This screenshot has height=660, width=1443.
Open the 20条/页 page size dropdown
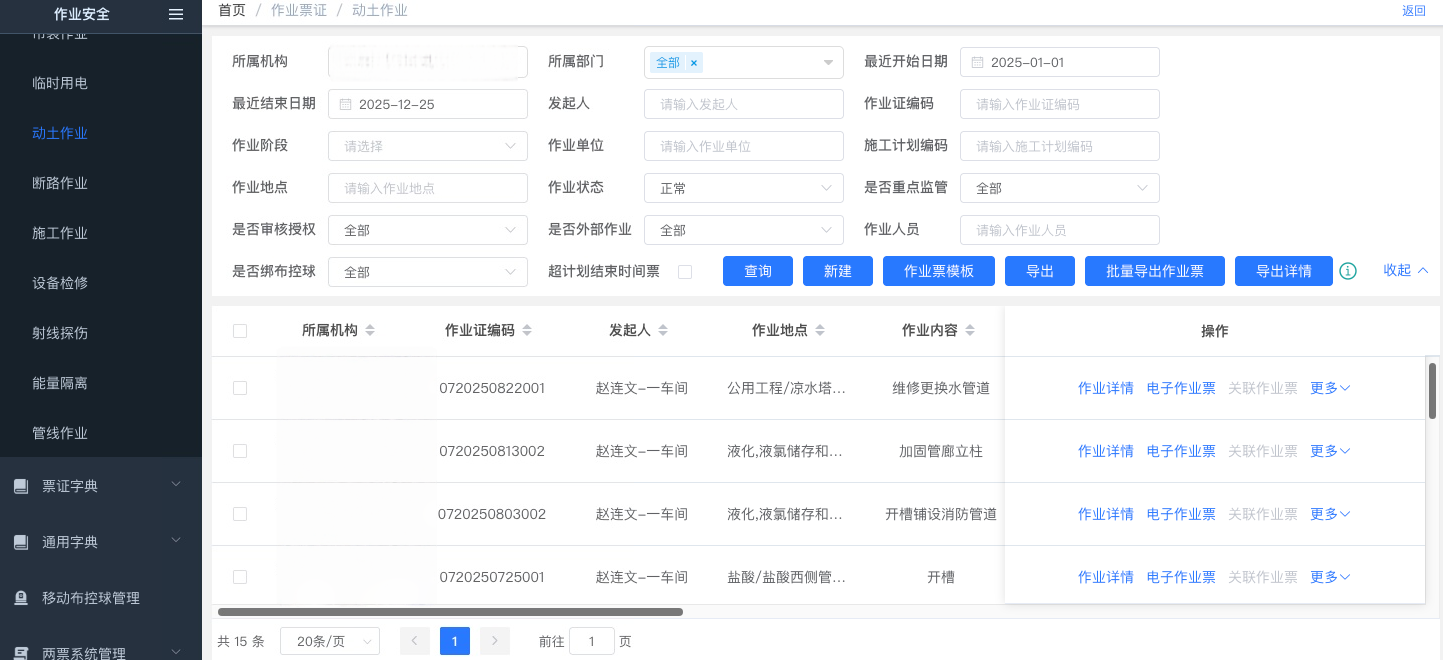pyautogui.click(x=330, y=641)
